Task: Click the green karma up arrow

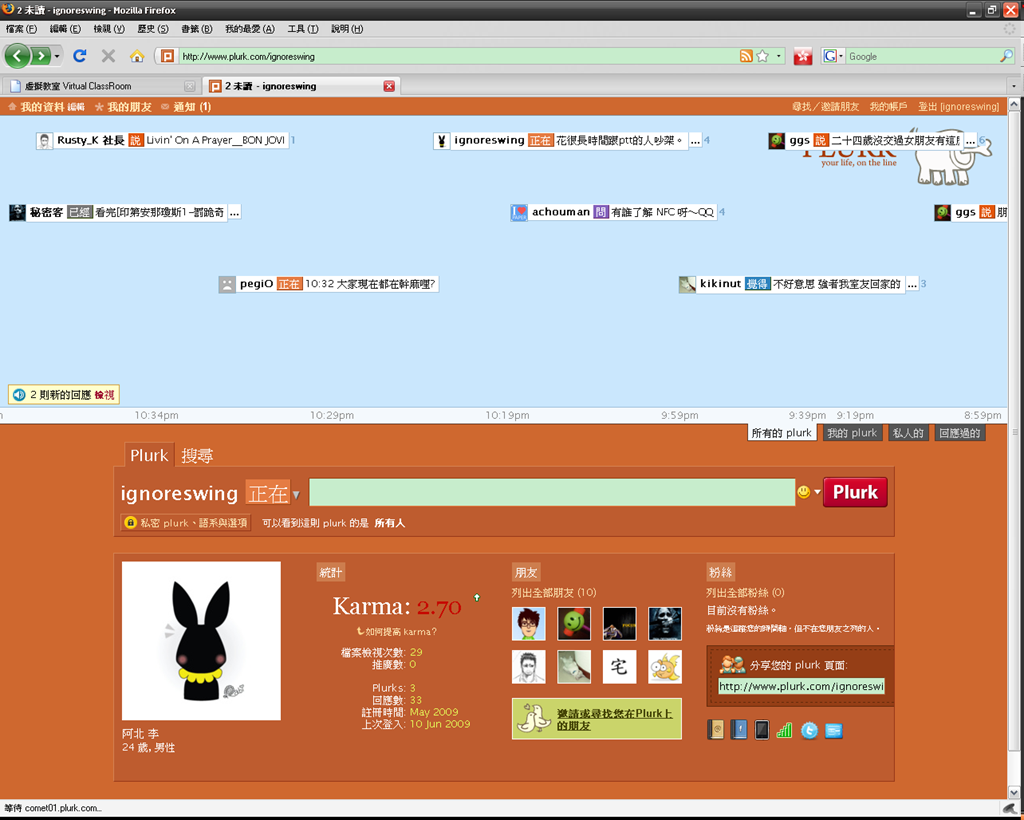Action: click(x=477, y=597)
